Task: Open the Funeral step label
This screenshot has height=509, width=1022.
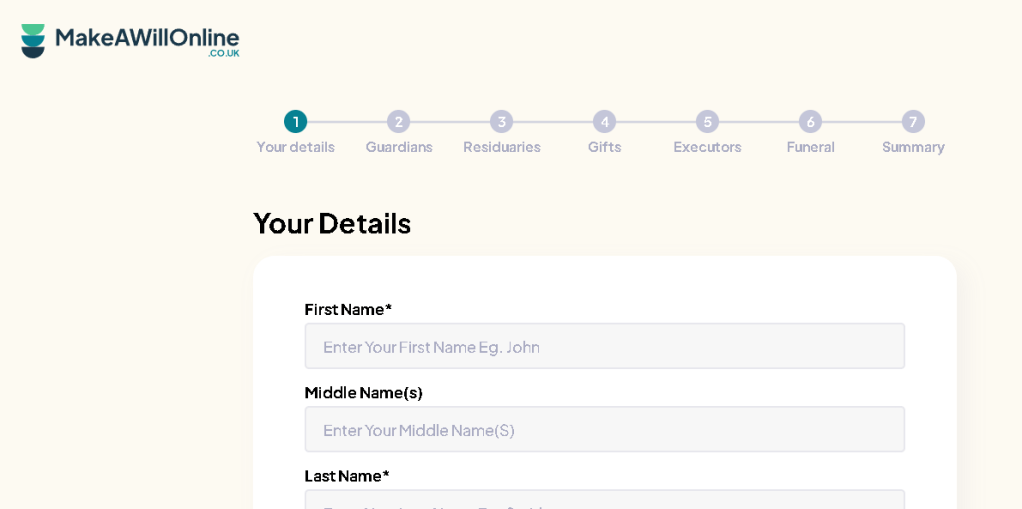Action: (x=810, y=147)
